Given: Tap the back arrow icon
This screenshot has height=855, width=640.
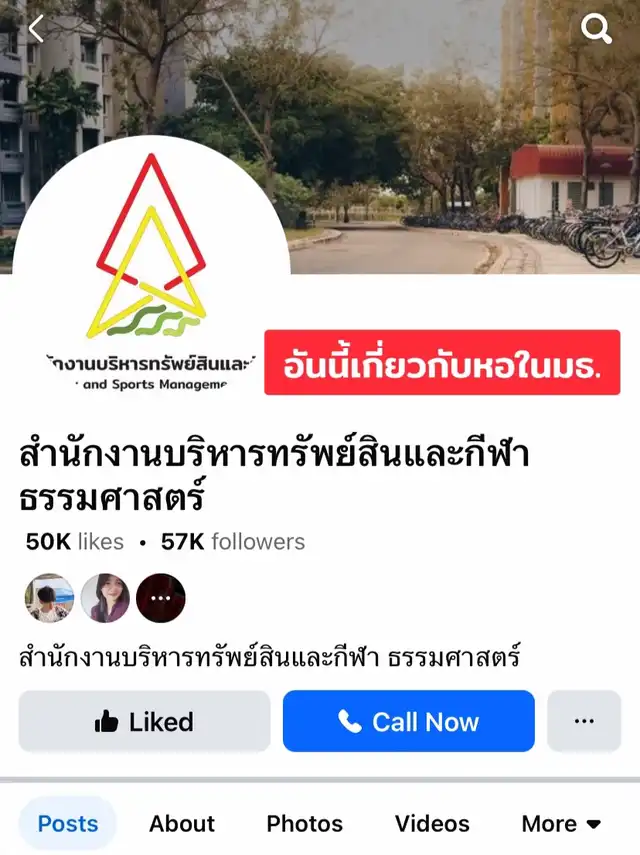Looking at the screenshot, I should [37, 29].
